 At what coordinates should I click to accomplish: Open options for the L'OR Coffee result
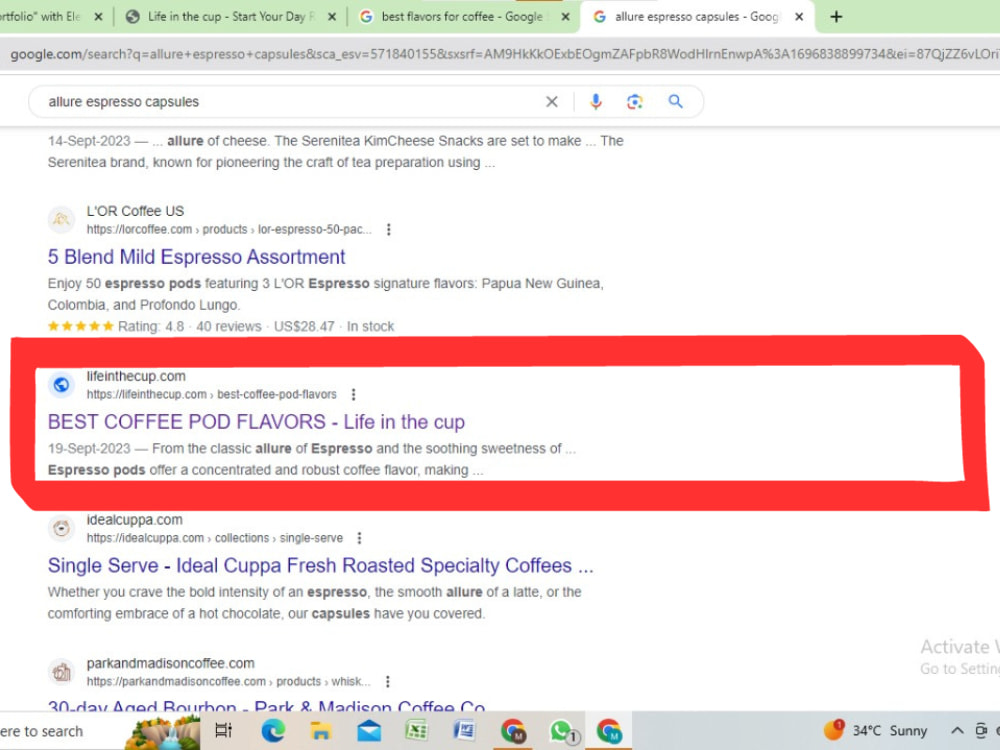[388, 230]
